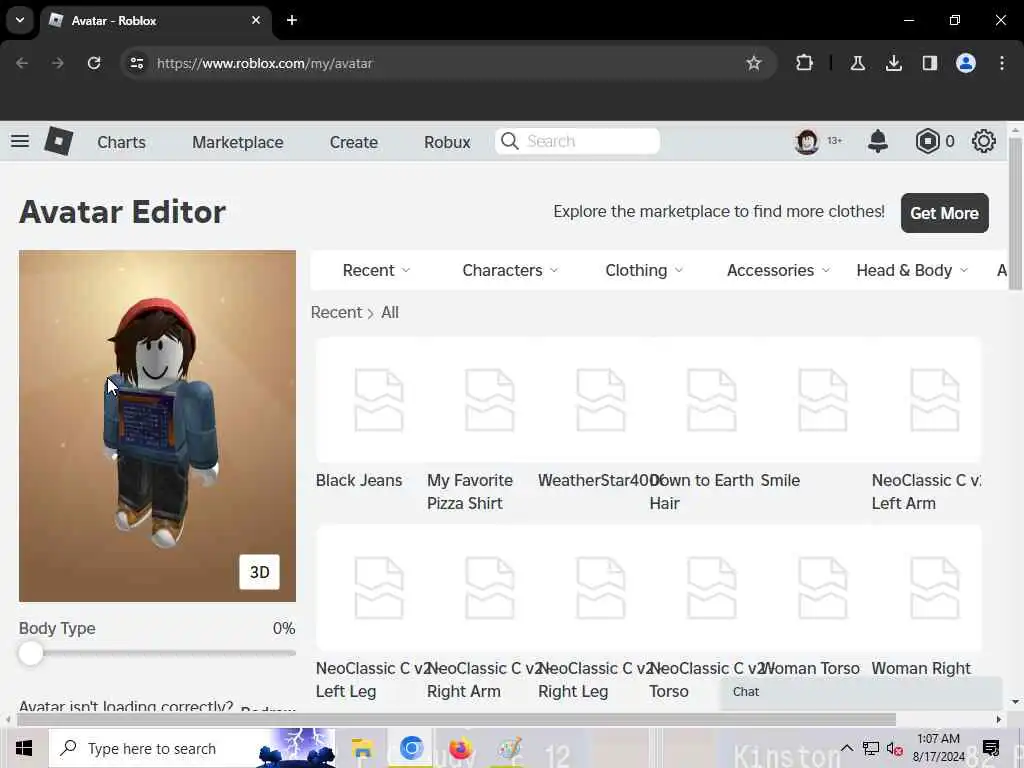The height and width of the screenshot is (768, 1024).
Task: Click the search magnifier icon
Action: [x=510, y=141]
